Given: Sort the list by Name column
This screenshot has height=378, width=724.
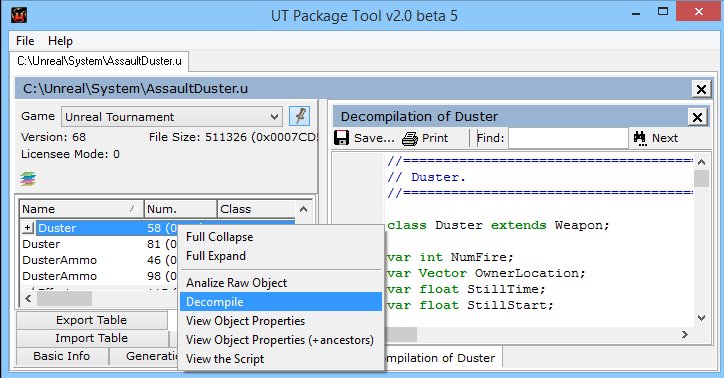Looking at the screenshot, I should tap(81, 209).
